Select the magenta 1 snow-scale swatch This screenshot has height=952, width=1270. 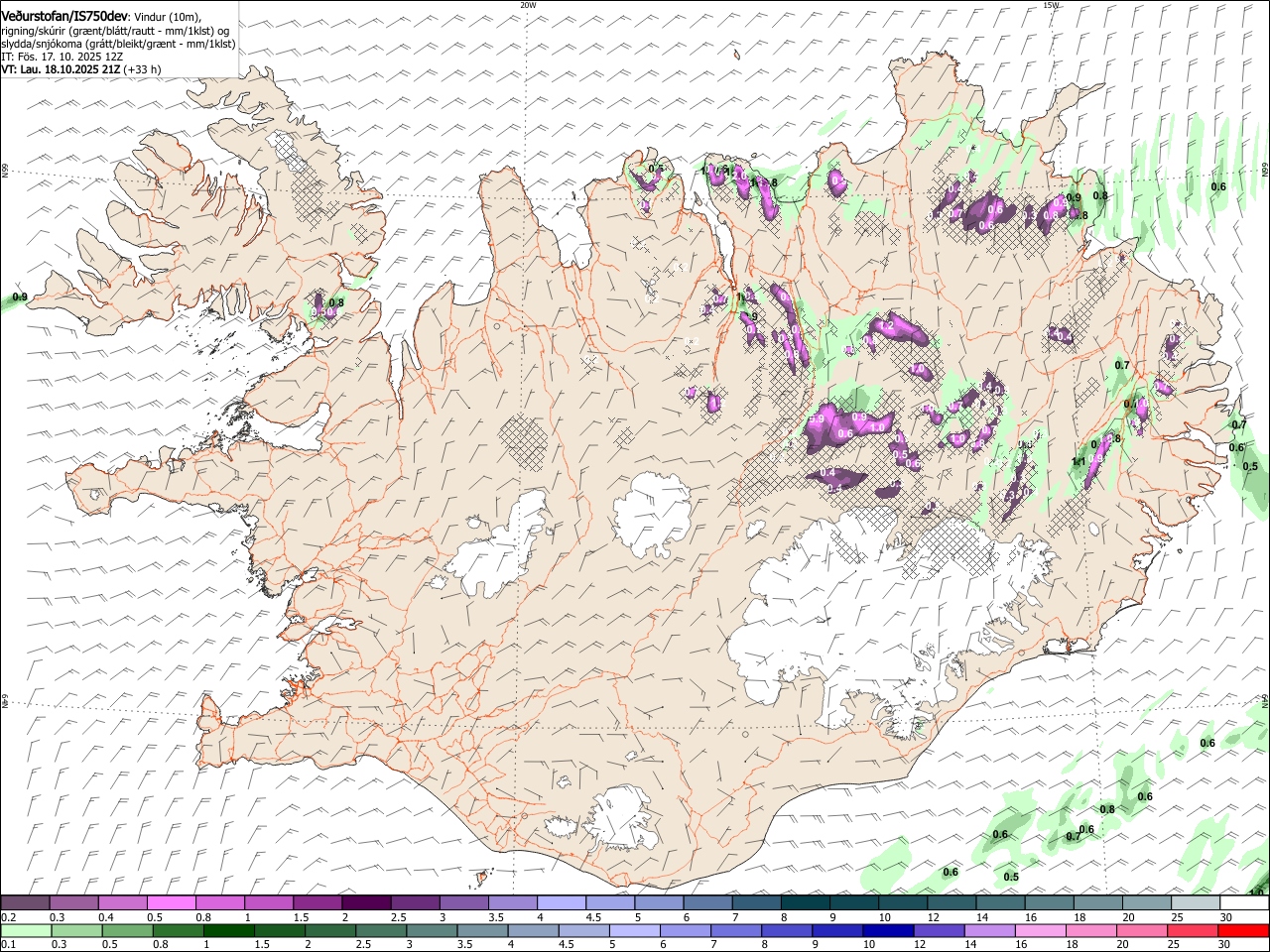click(269, 903)
